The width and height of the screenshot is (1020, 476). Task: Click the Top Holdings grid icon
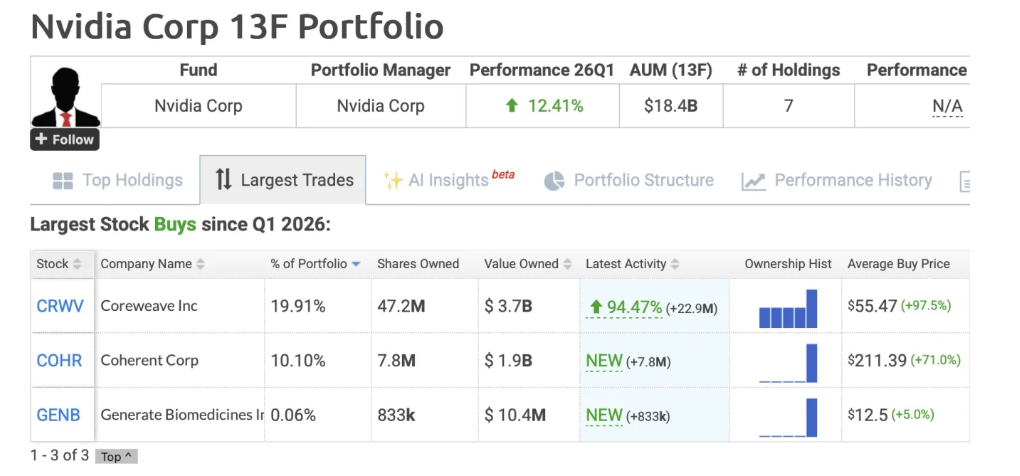(62, 181)
